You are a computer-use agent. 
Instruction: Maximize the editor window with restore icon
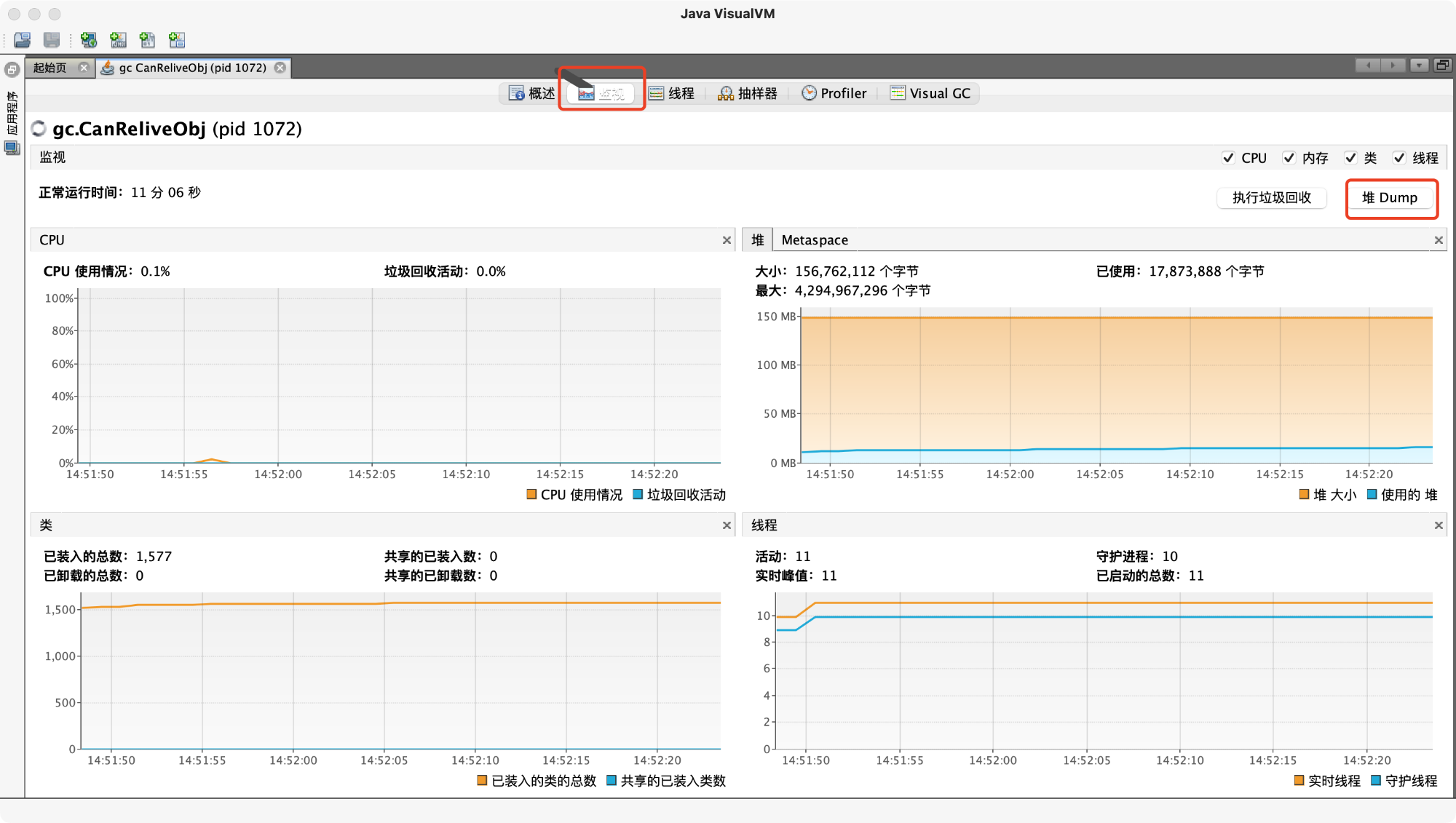tap(1441, 65)
